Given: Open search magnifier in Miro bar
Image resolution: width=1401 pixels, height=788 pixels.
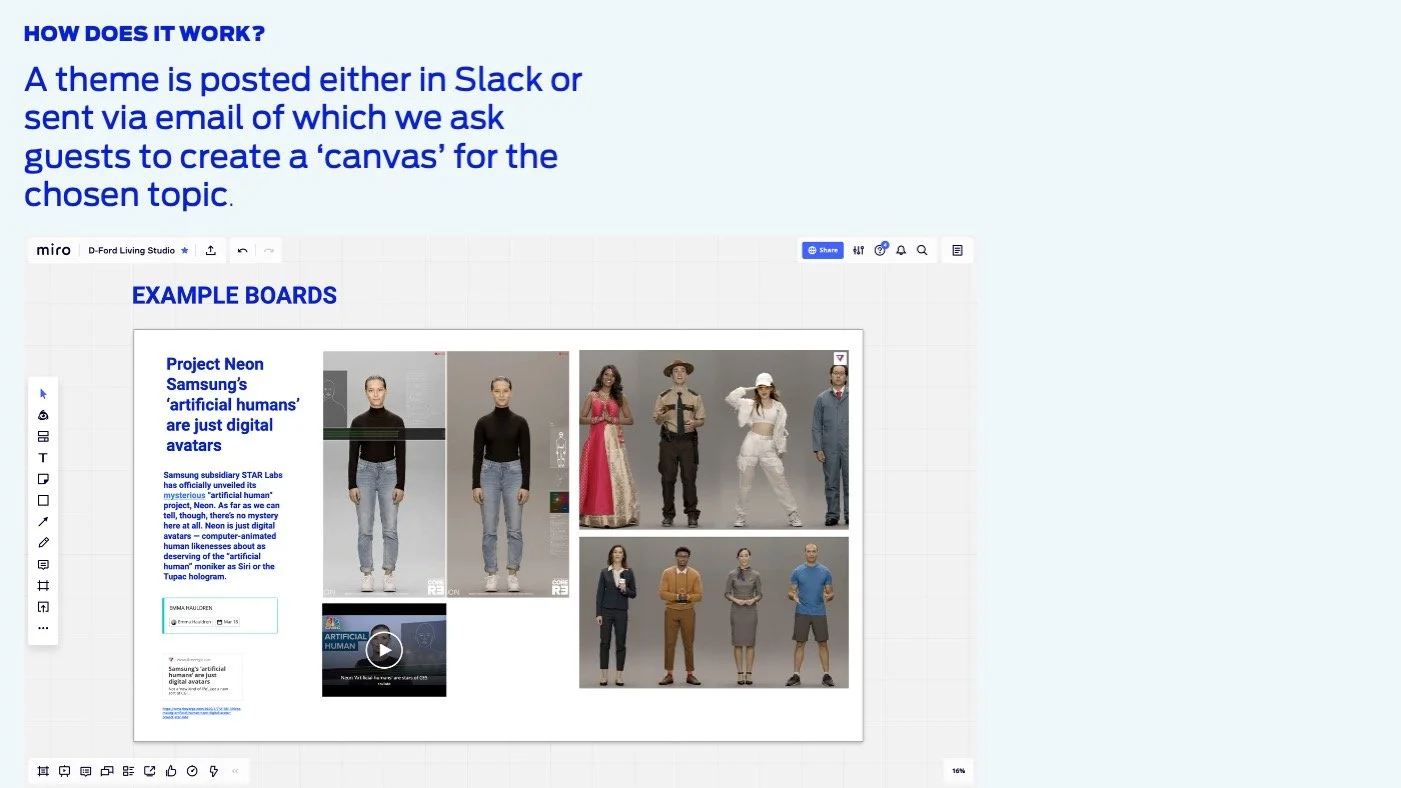Looking at the screenshot, I should coord(922,251).
